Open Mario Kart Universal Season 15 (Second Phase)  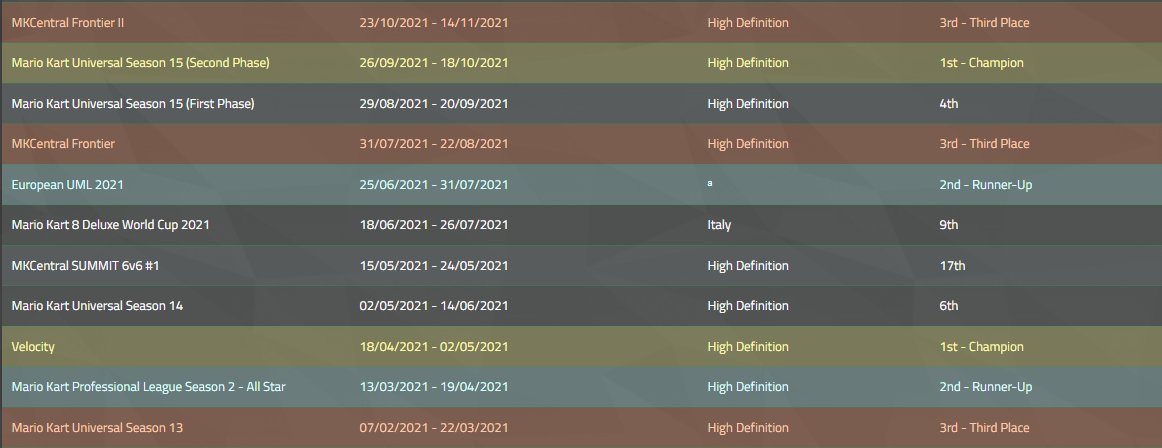(x=141, y=63)
